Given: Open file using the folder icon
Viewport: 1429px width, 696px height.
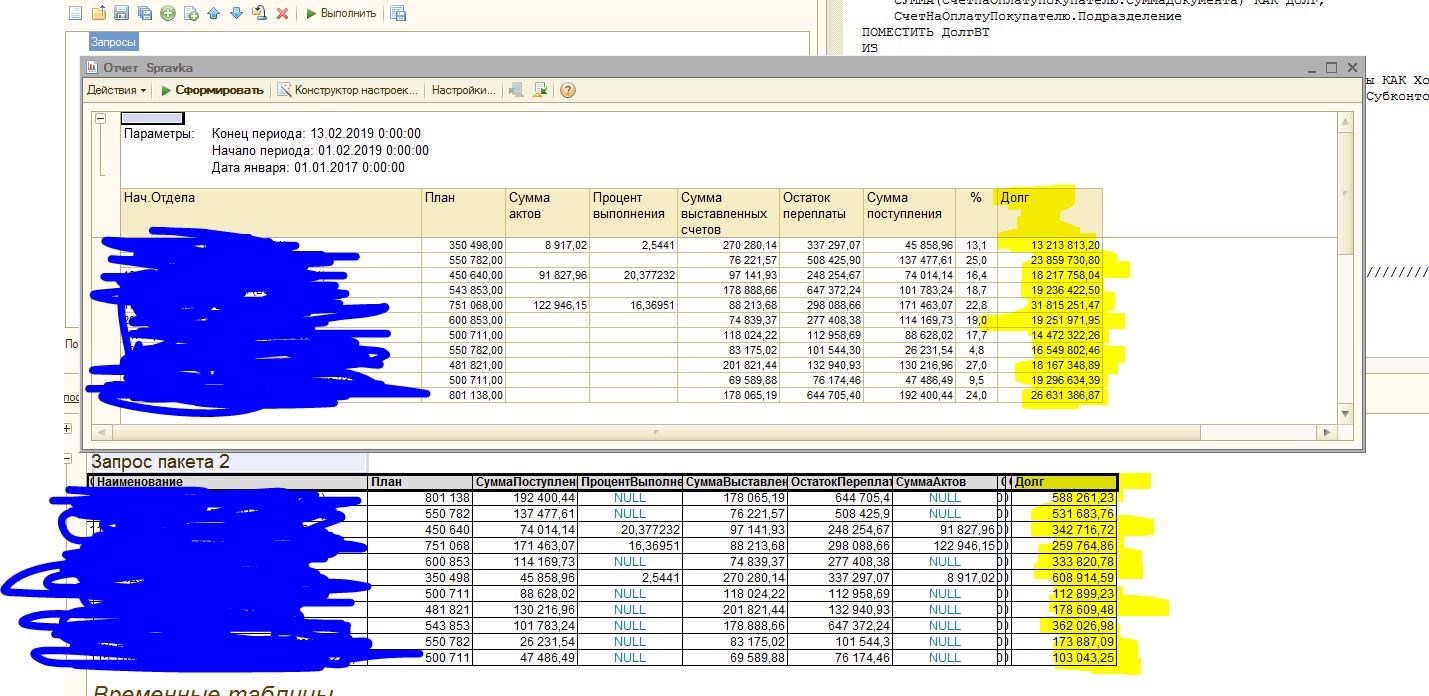Looking at the screenshot, I should 98,13.
